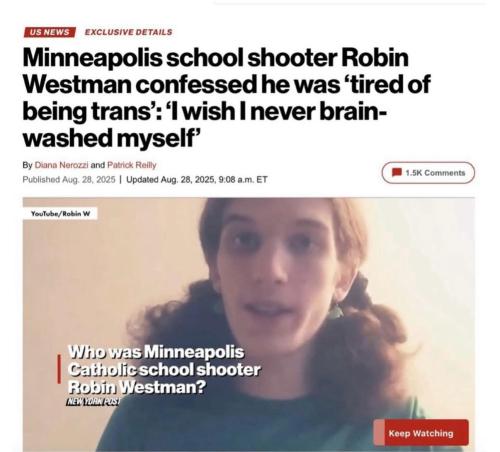The height and width of the screenshot is (452, 500).
Task: Open author Patrick Reilly's profile link
Action: (132, 165)
